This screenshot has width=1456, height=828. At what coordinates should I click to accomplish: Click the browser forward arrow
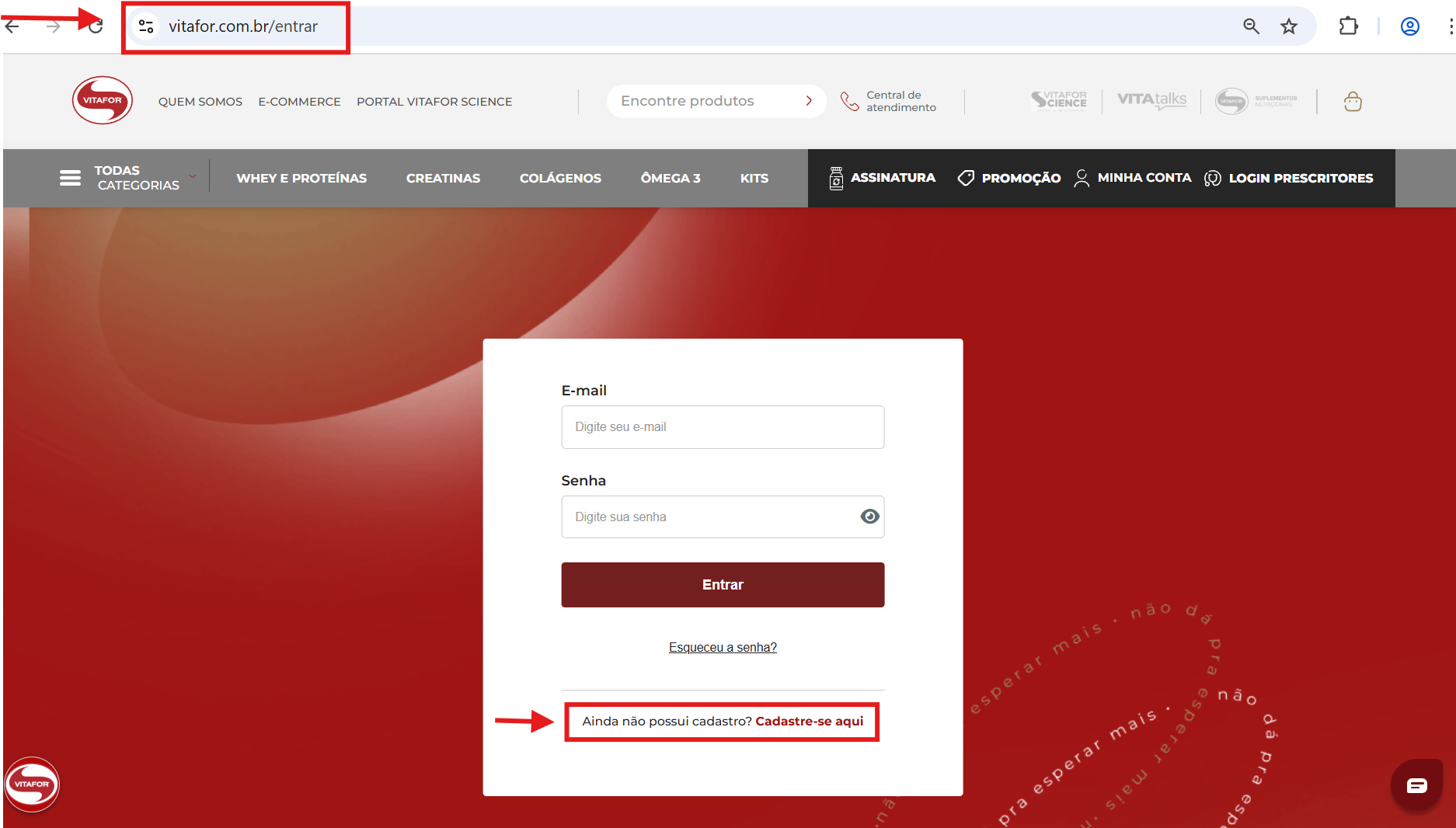(53, 26)
